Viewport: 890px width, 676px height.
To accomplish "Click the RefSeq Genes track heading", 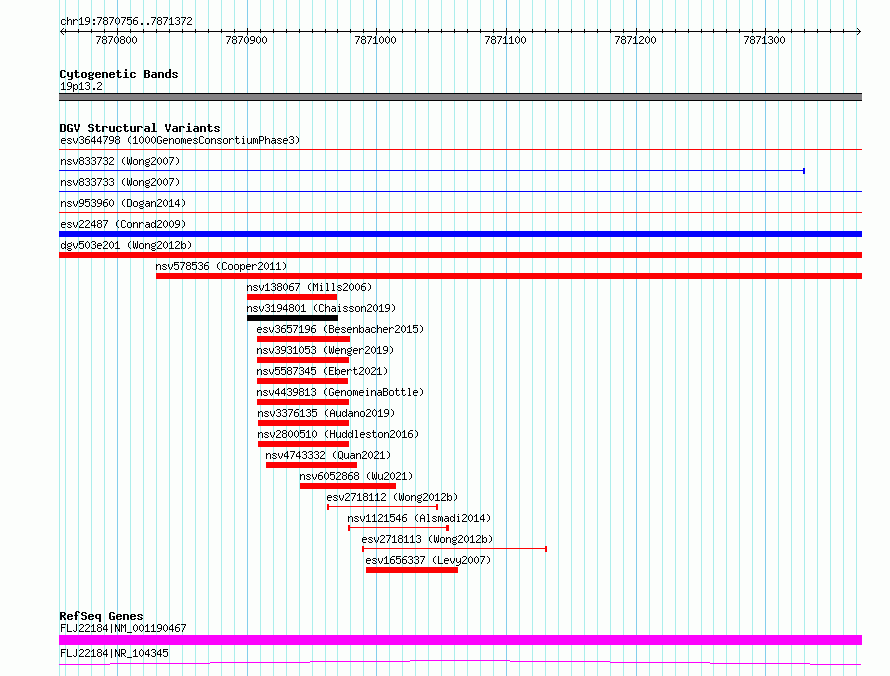I will click(x=101, y=616).
